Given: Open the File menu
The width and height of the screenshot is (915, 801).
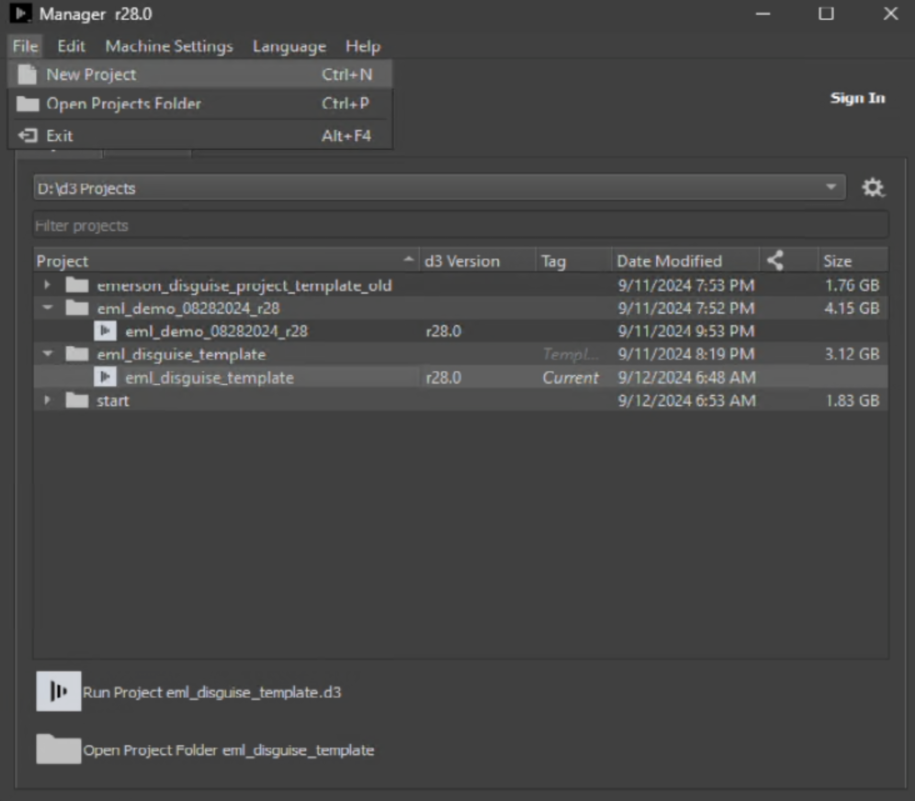Looking at the screenshot, I should coord(25,46).
